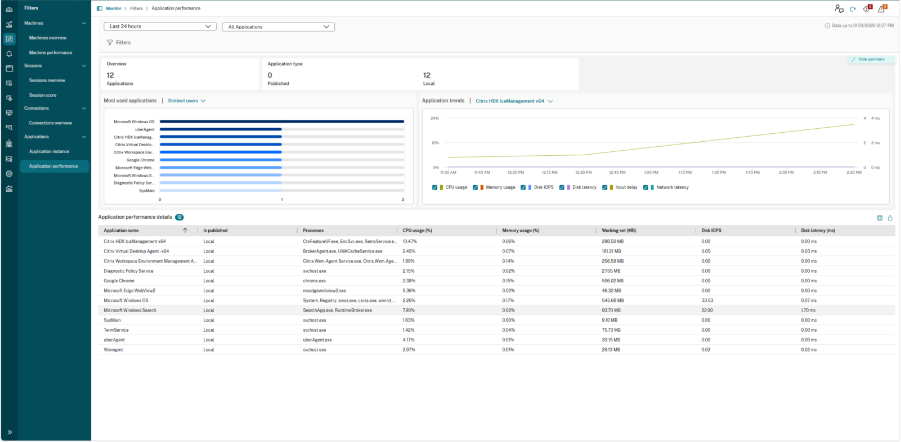Click the Is published column header
Screen dimensions: 901x442
point(215,230)
